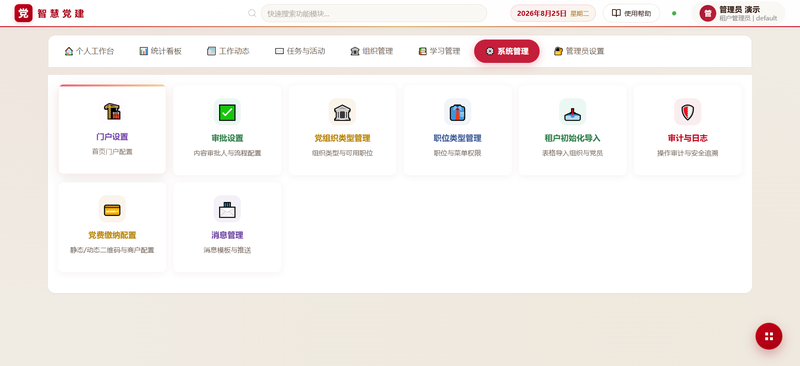Click the 职位与菜单权限 description
Viewport: 800px width, 366px height.
(458, 153)
